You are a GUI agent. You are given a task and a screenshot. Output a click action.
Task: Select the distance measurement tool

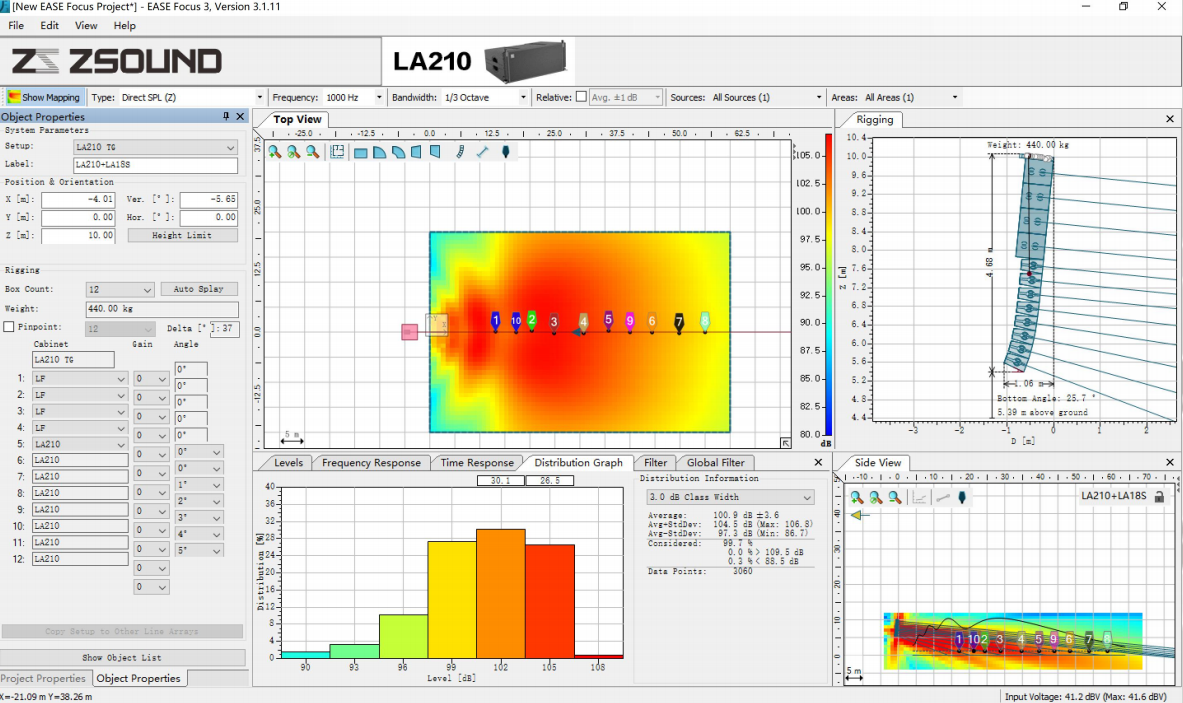pos(484,151)
